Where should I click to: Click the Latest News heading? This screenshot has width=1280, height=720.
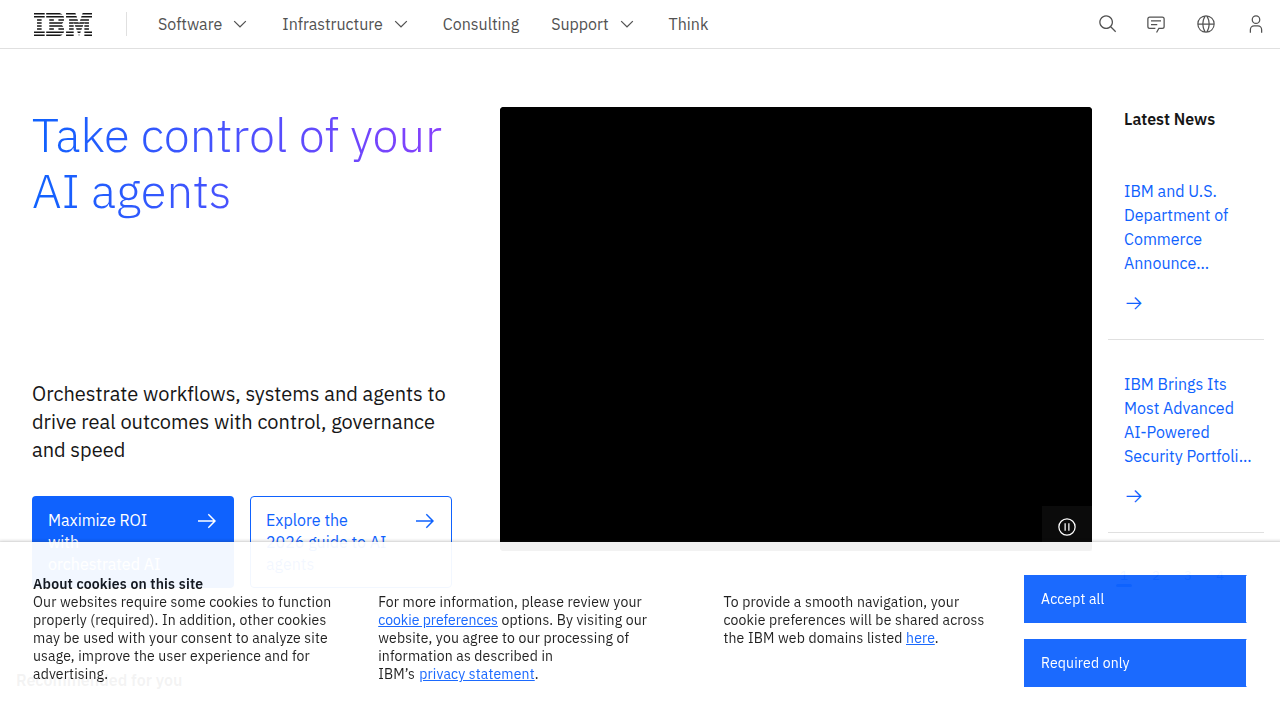[1169, 119]
